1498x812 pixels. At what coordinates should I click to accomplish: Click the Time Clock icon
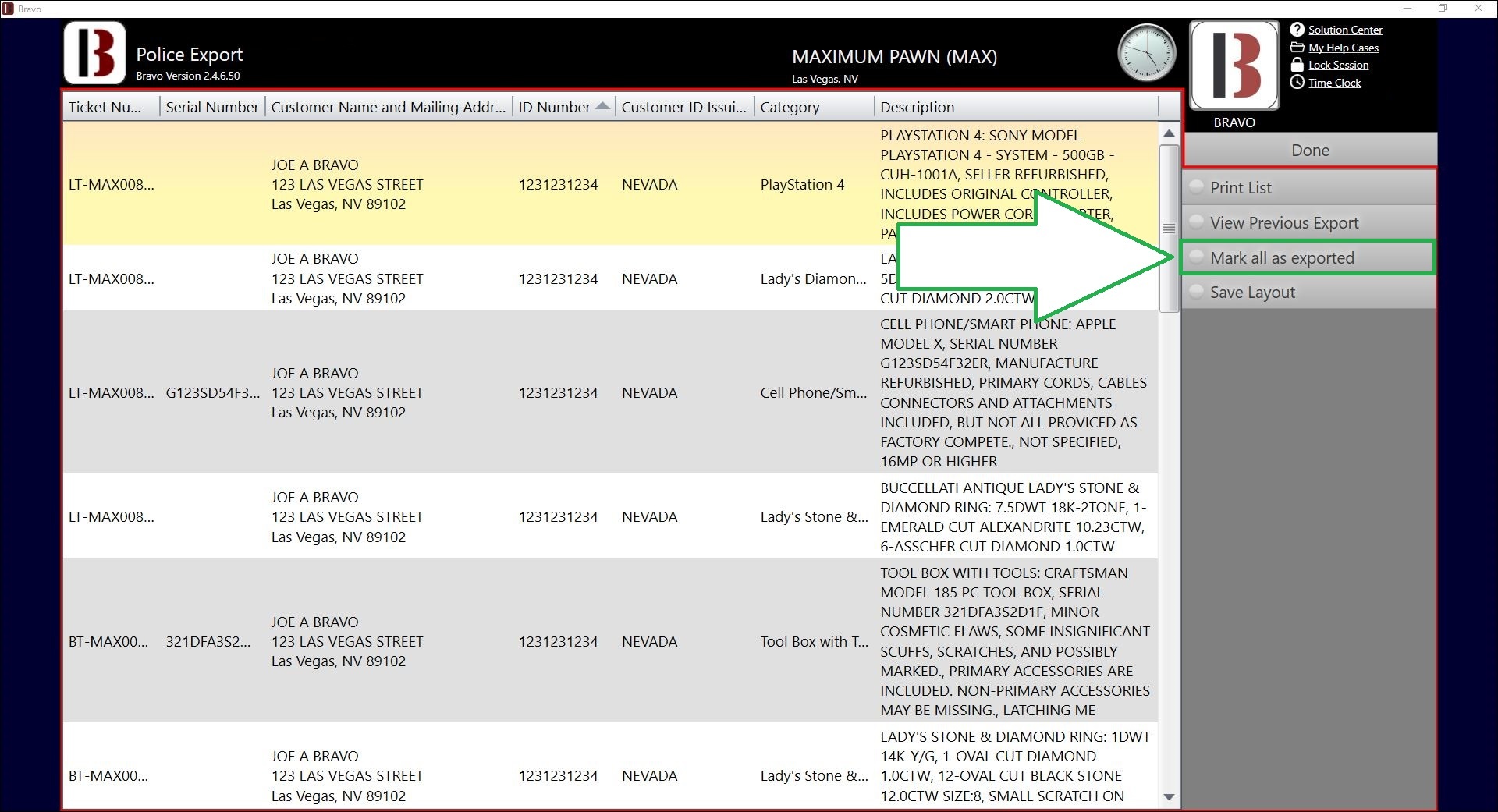coord(1297,83)
